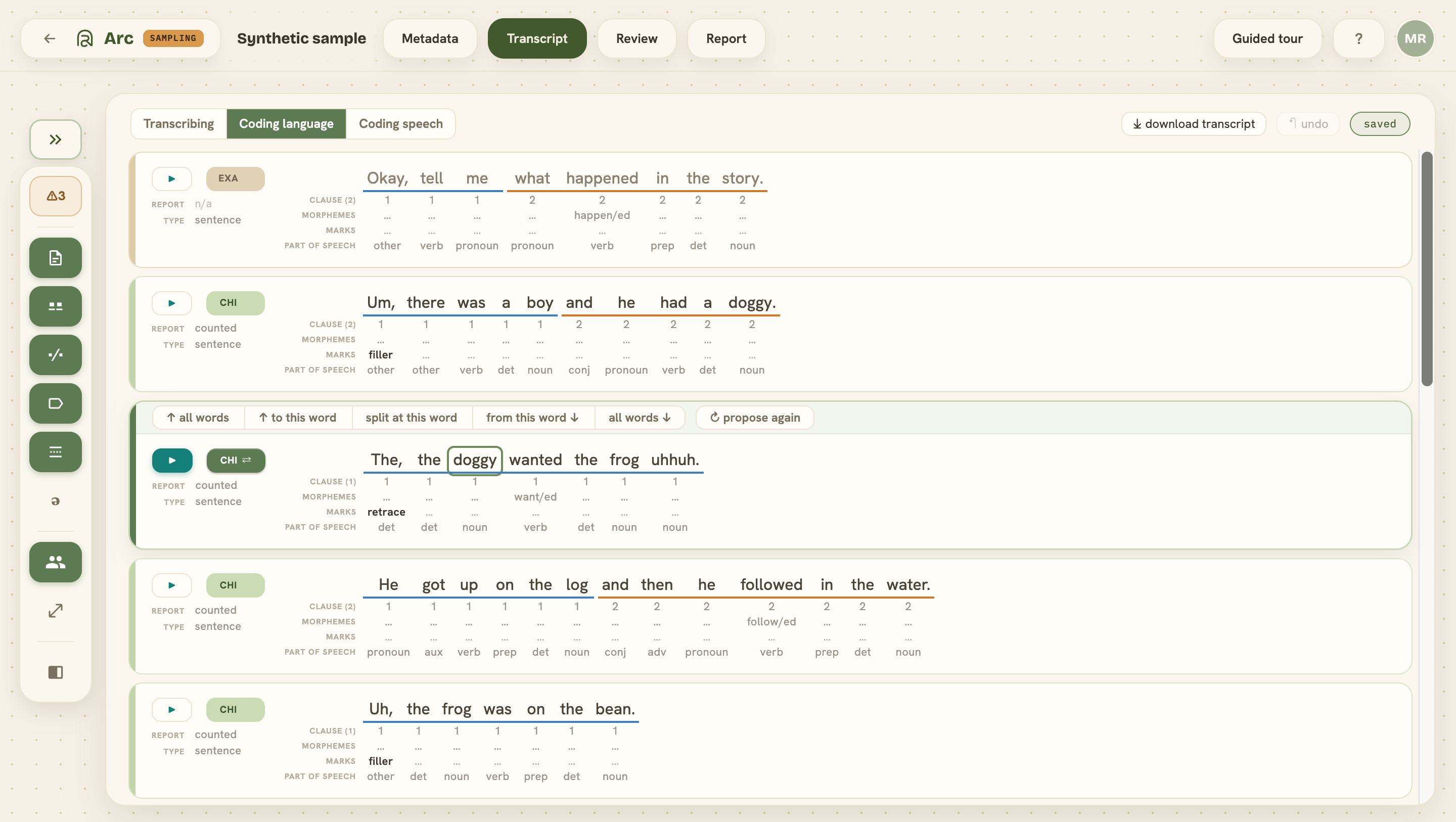The image size is (1456, 822).
Task: Switch to the Report tab
Action: [x=726, y=38]
